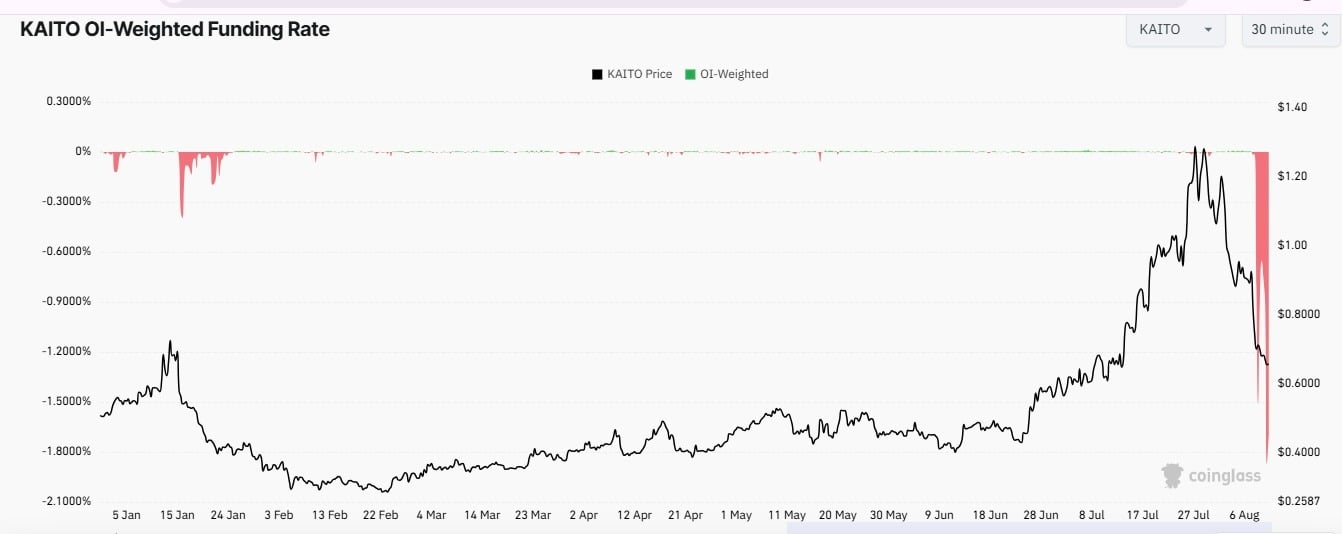Click the 22 Feb date label

tap(380, 516)
